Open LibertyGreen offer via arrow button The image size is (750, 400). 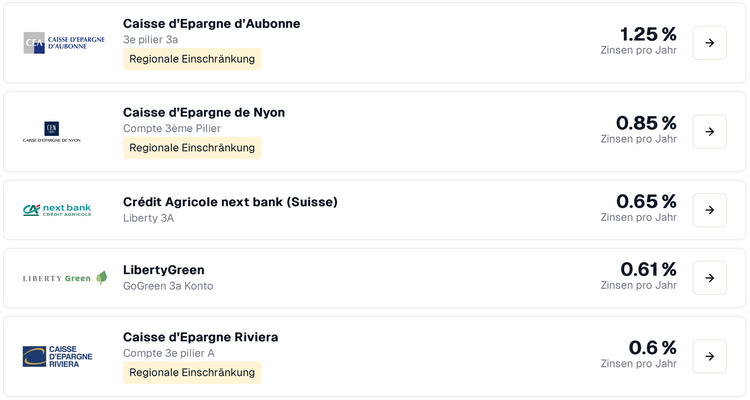(x=709, y=278)
